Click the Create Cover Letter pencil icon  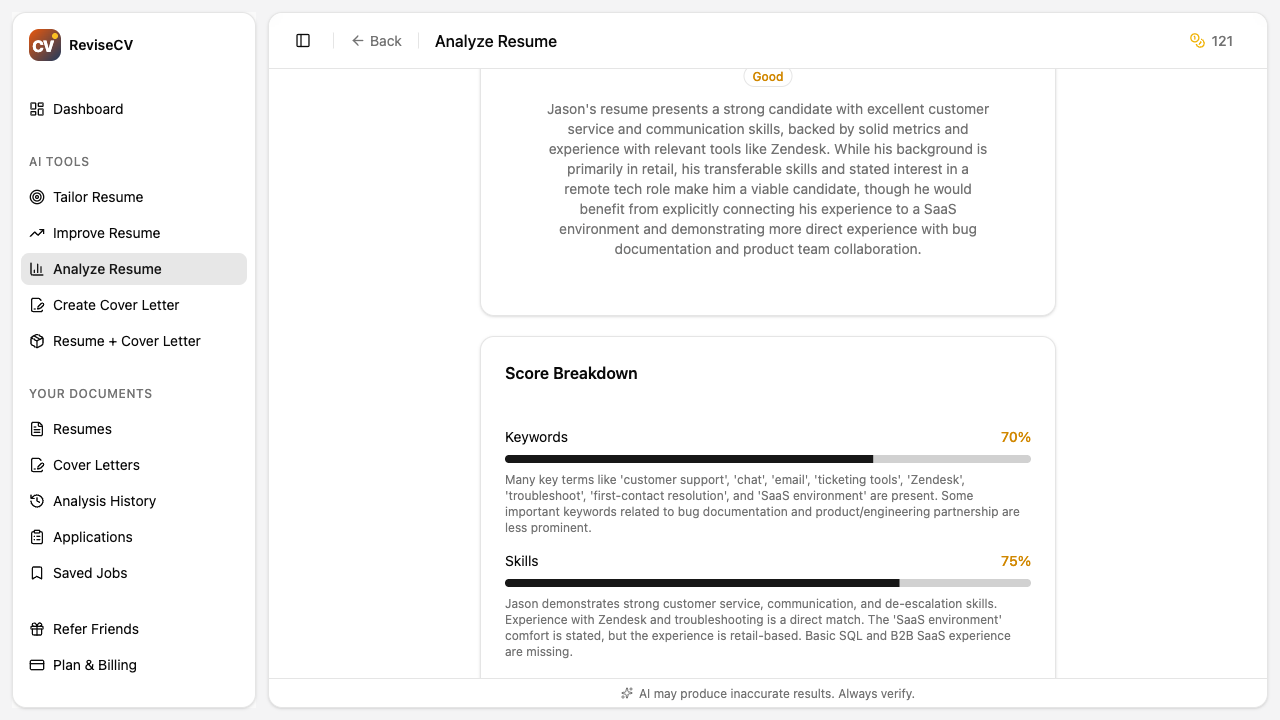[37, 305]
